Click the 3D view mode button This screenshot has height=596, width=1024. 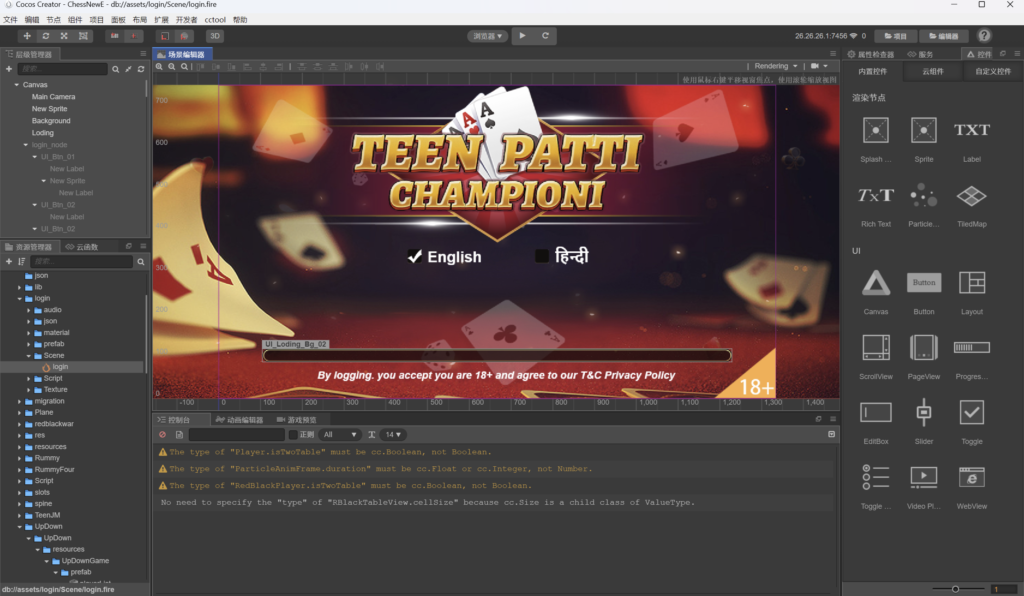[215, 36]
